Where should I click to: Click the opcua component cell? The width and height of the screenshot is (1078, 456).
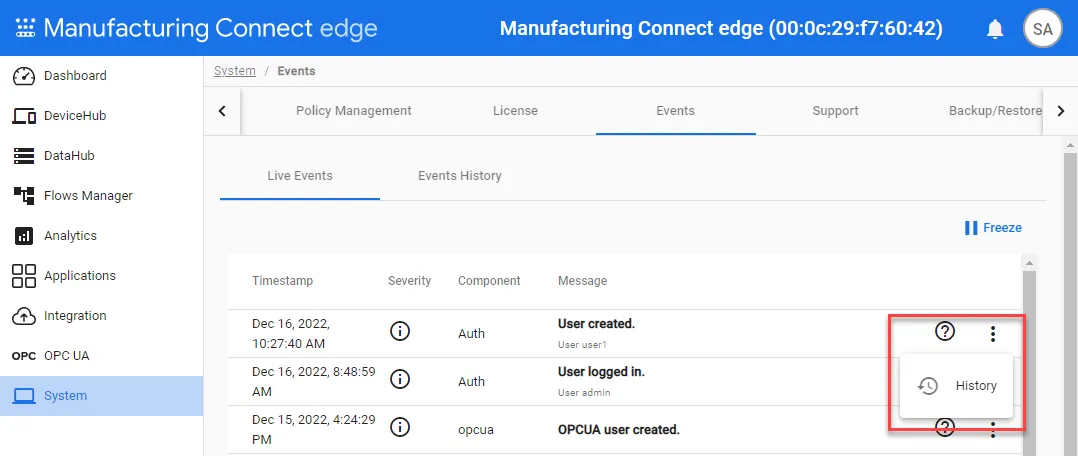[476, 431]
